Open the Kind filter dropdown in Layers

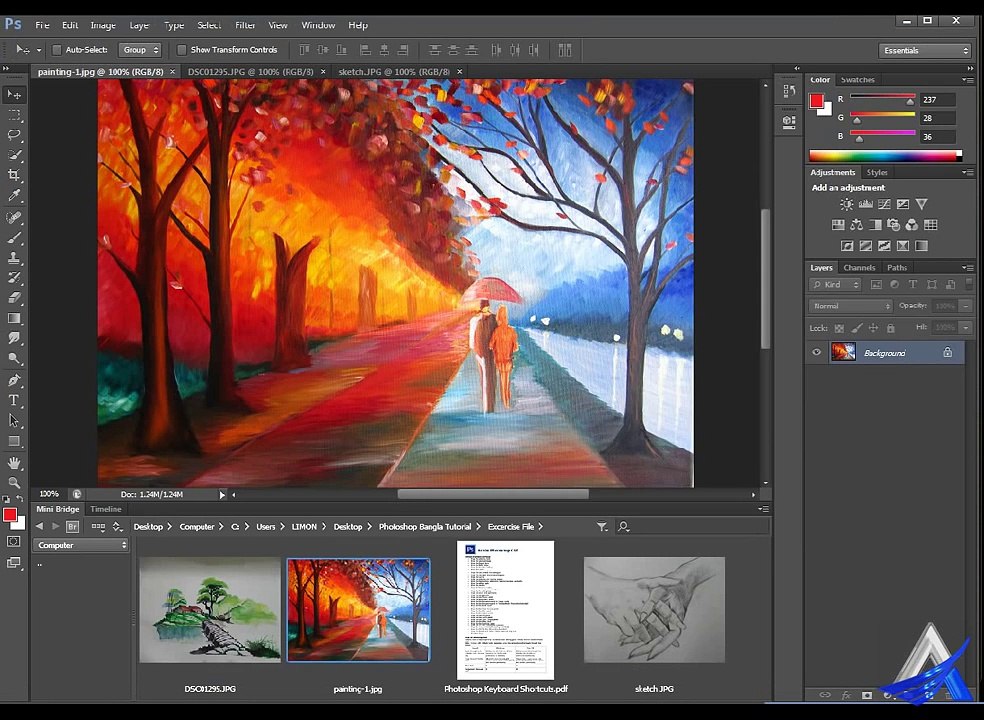coord(835,284)
